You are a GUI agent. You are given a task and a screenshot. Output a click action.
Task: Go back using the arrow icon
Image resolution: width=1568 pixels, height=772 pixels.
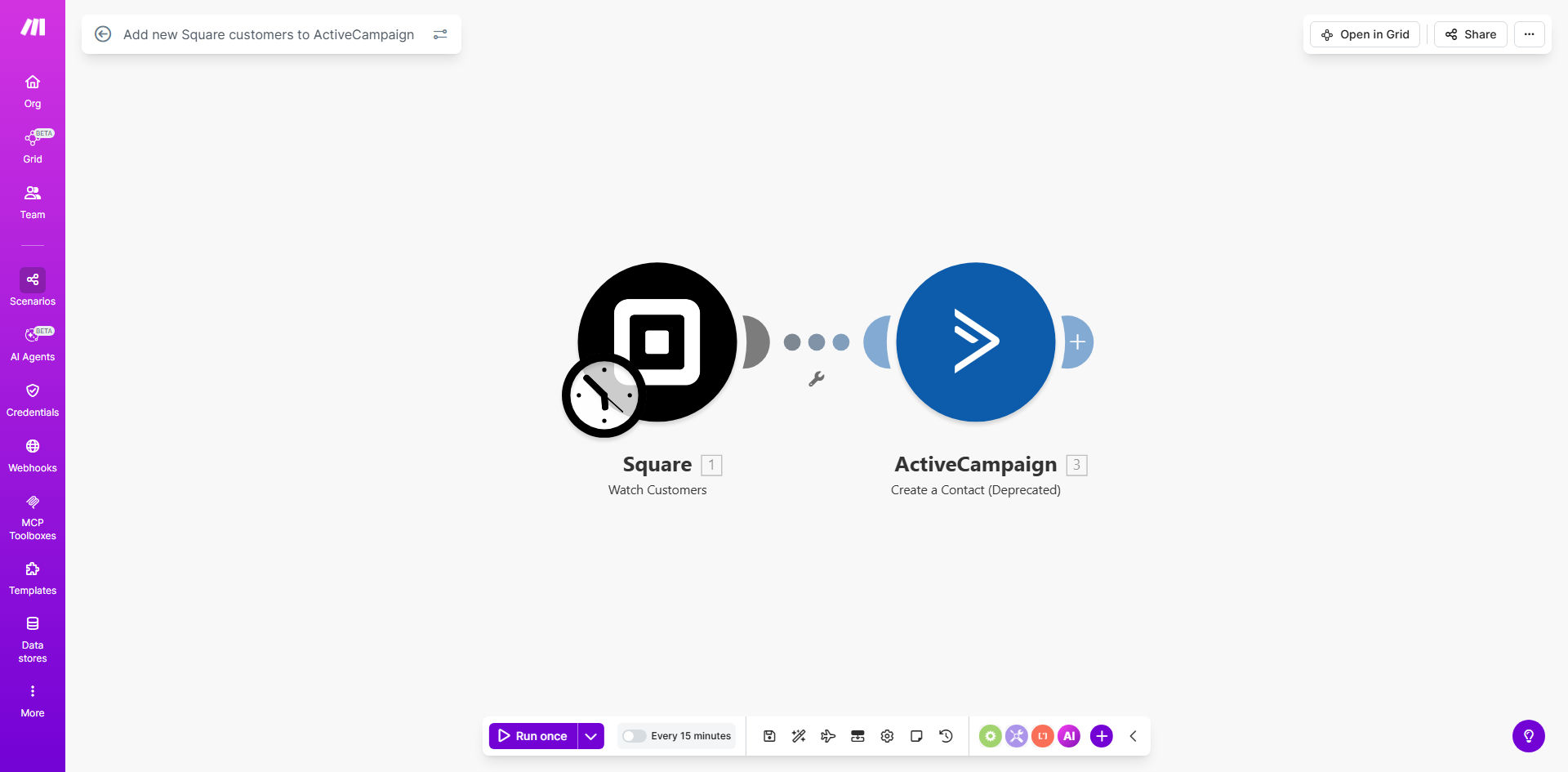pos(103,34)
